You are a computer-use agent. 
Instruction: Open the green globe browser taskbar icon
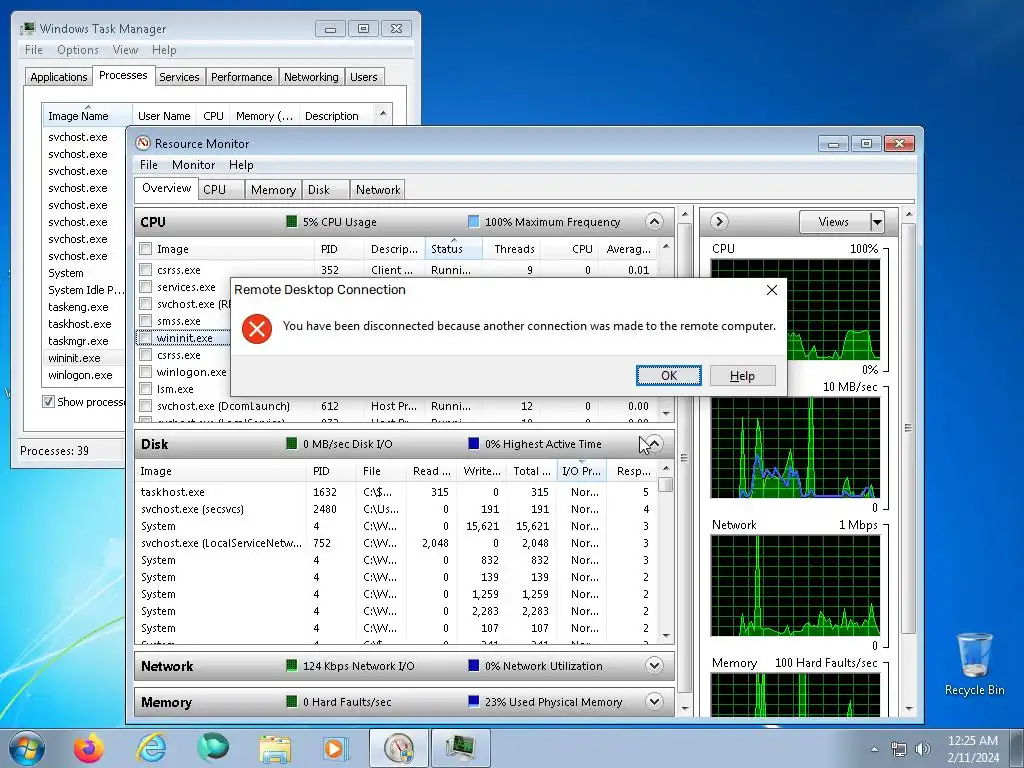(213, 748)
